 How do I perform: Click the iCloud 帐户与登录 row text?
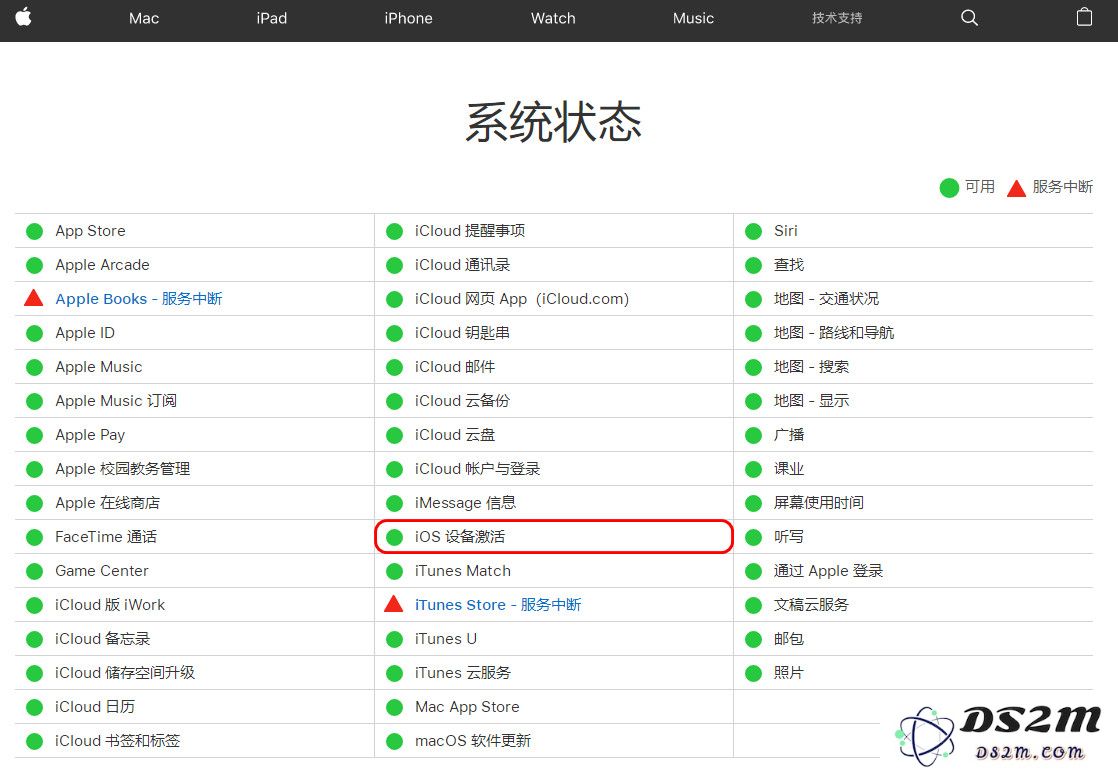point(478,468)
